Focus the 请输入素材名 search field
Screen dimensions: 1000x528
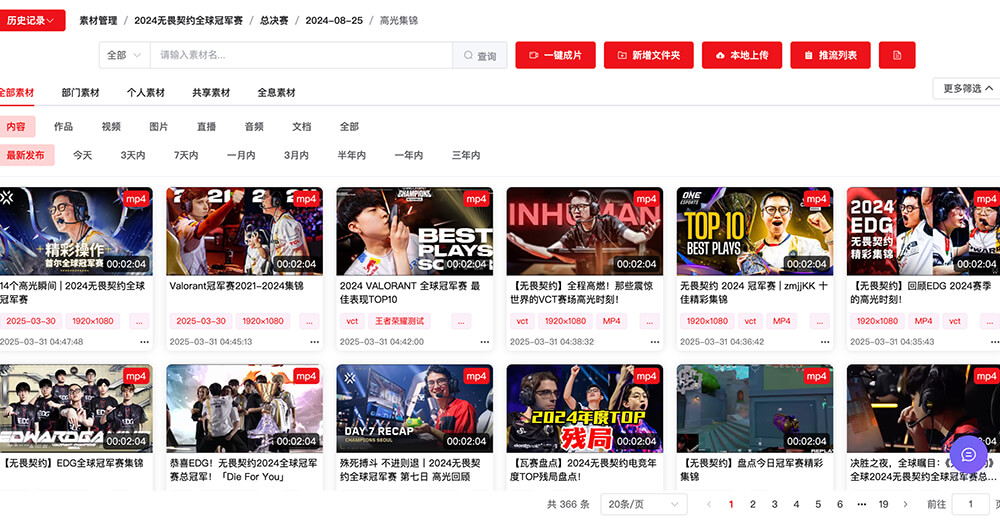pyautogui.click(x=301, y=55)
